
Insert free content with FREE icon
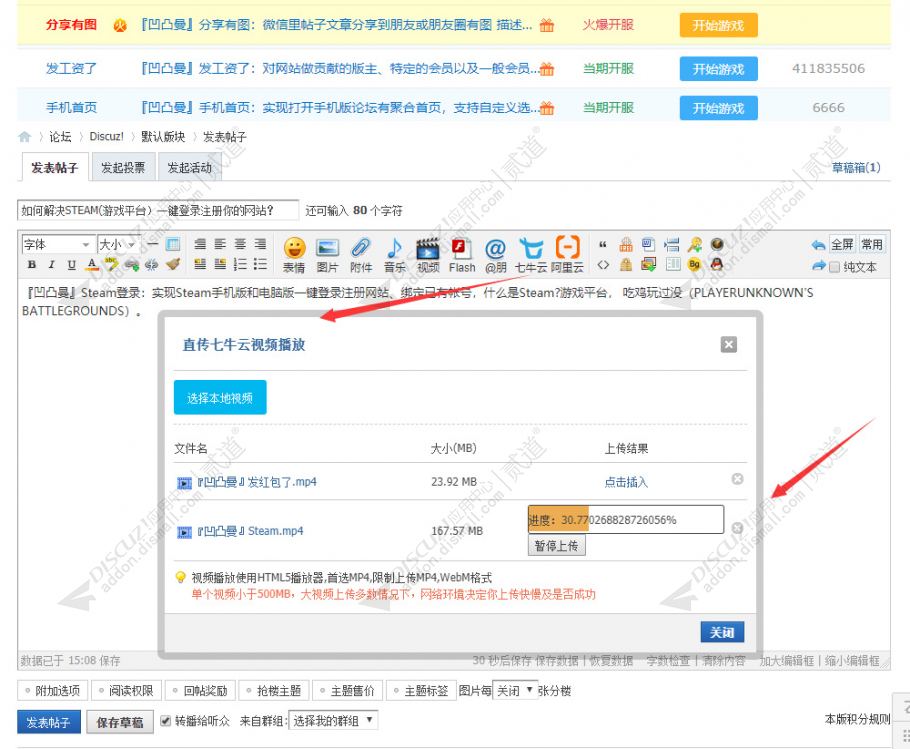(626, 244)
